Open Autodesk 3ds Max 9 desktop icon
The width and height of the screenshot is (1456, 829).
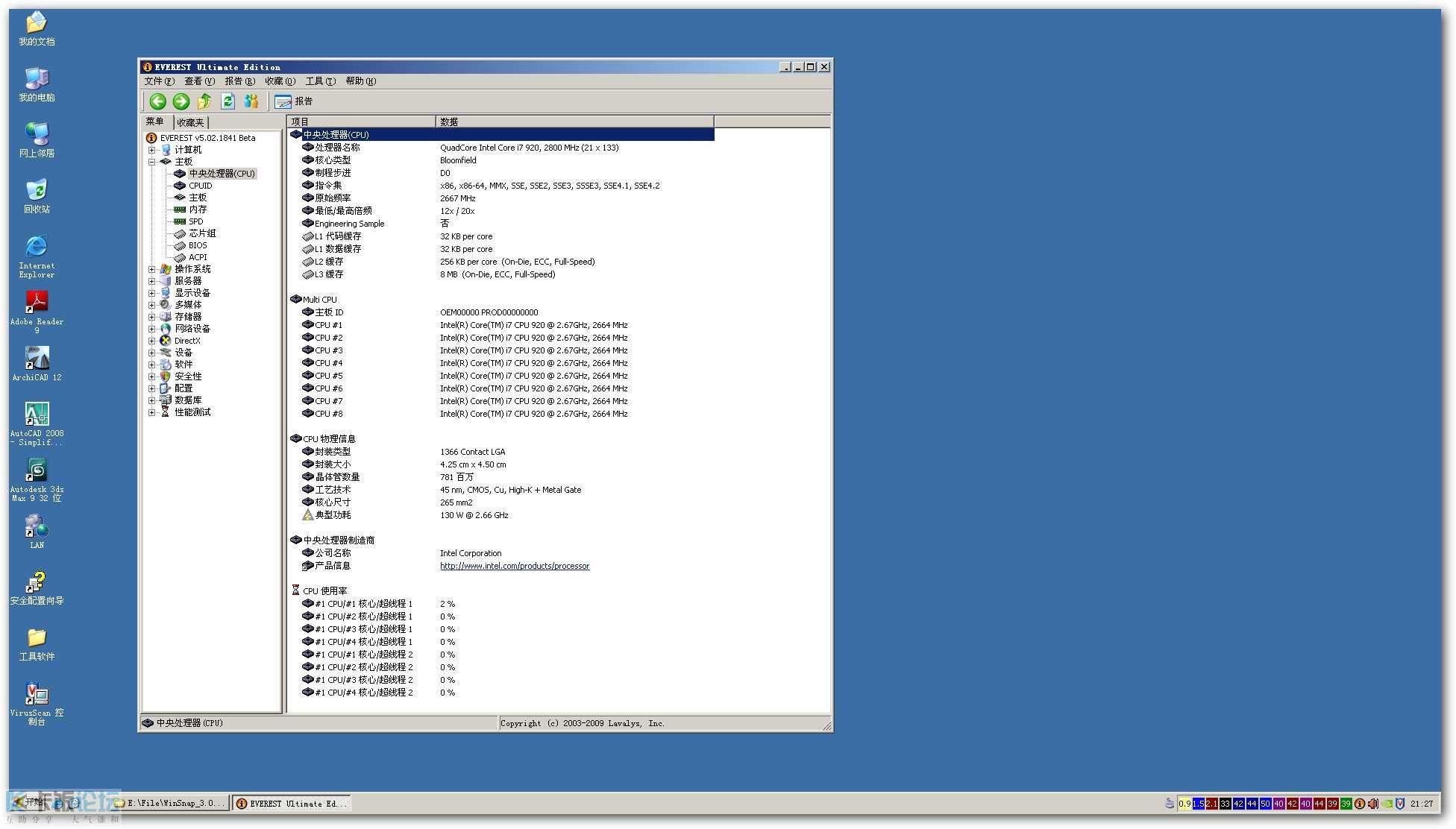point(37,480)
